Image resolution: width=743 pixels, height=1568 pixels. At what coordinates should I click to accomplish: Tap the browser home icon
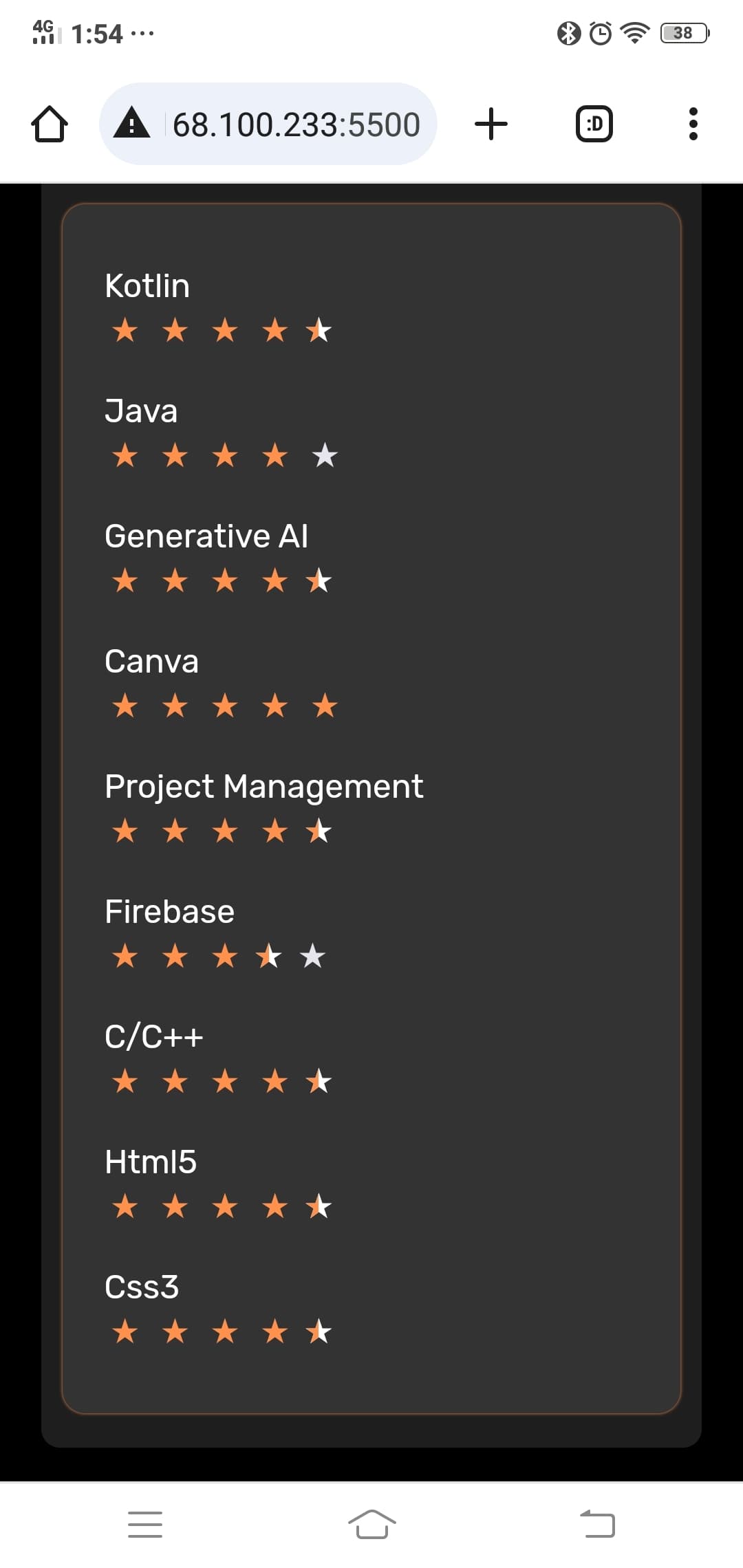click(x=50, y=124)
